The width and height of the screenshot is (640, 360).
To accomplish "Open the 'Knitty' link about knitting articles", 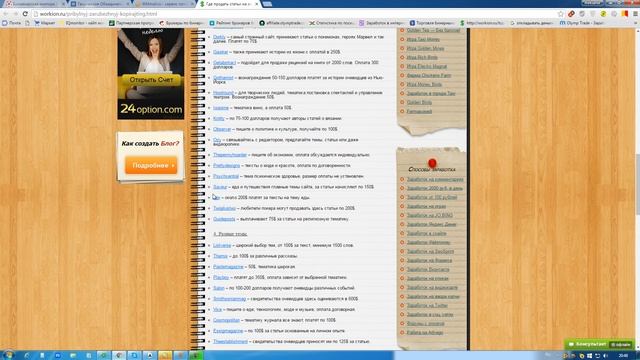I will 219,118.
